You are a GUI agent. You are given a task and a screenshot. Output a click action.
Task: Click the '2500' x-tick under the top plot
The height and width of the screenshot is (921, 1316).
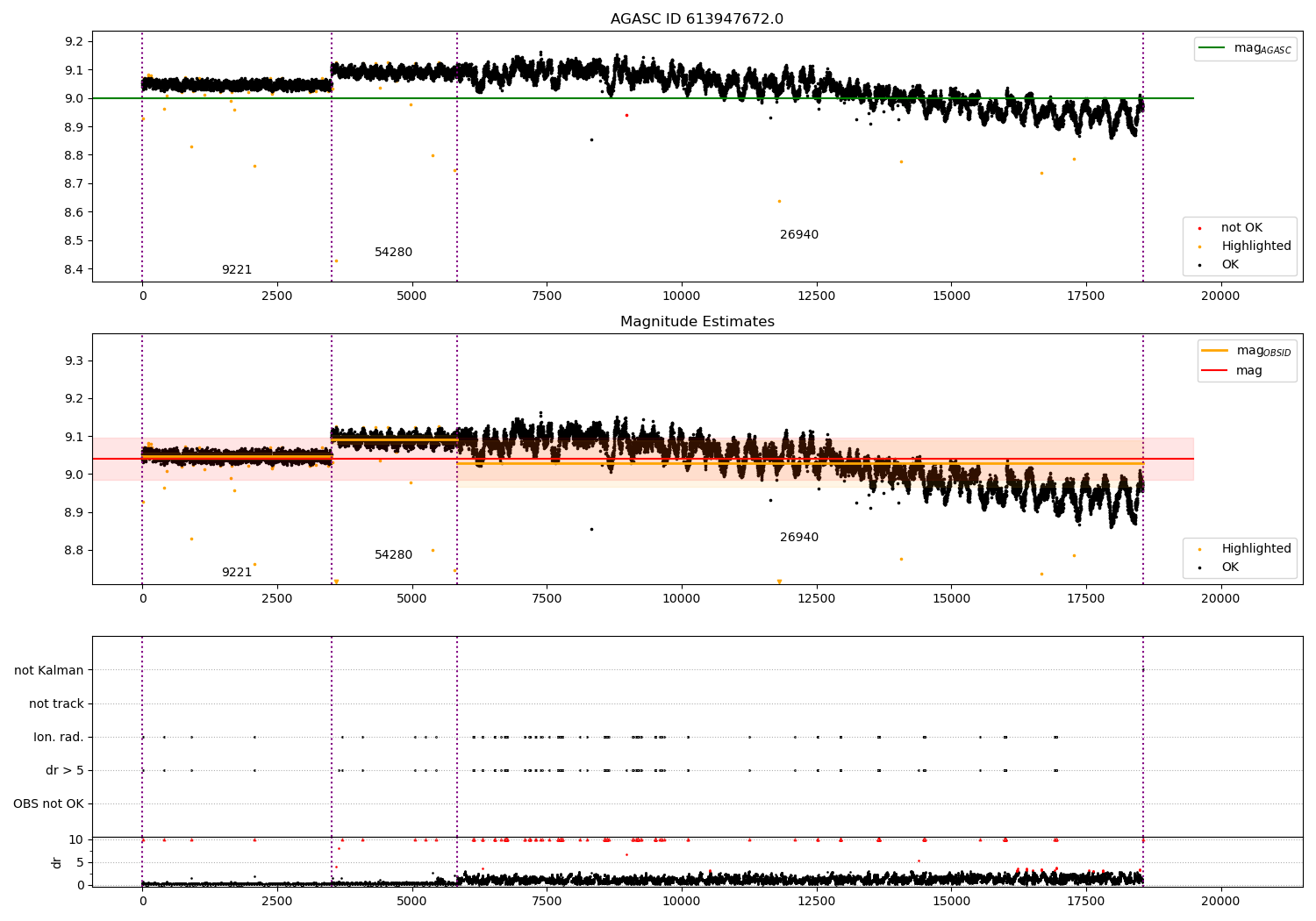(x=277, y=296)
